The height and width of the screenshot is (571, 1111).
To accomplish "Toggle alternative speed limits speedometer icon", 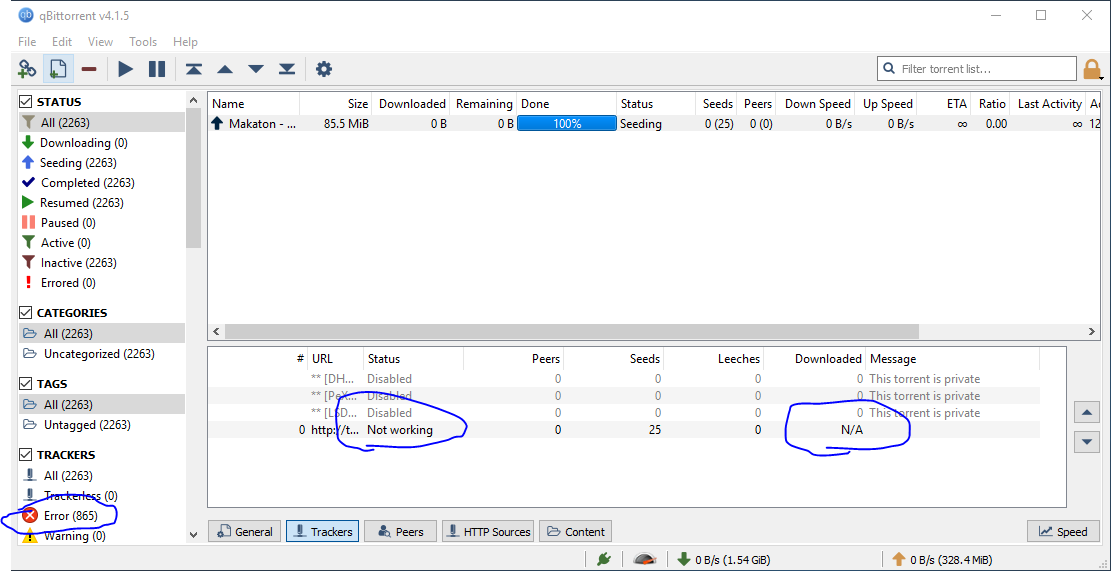I will 643,559.
